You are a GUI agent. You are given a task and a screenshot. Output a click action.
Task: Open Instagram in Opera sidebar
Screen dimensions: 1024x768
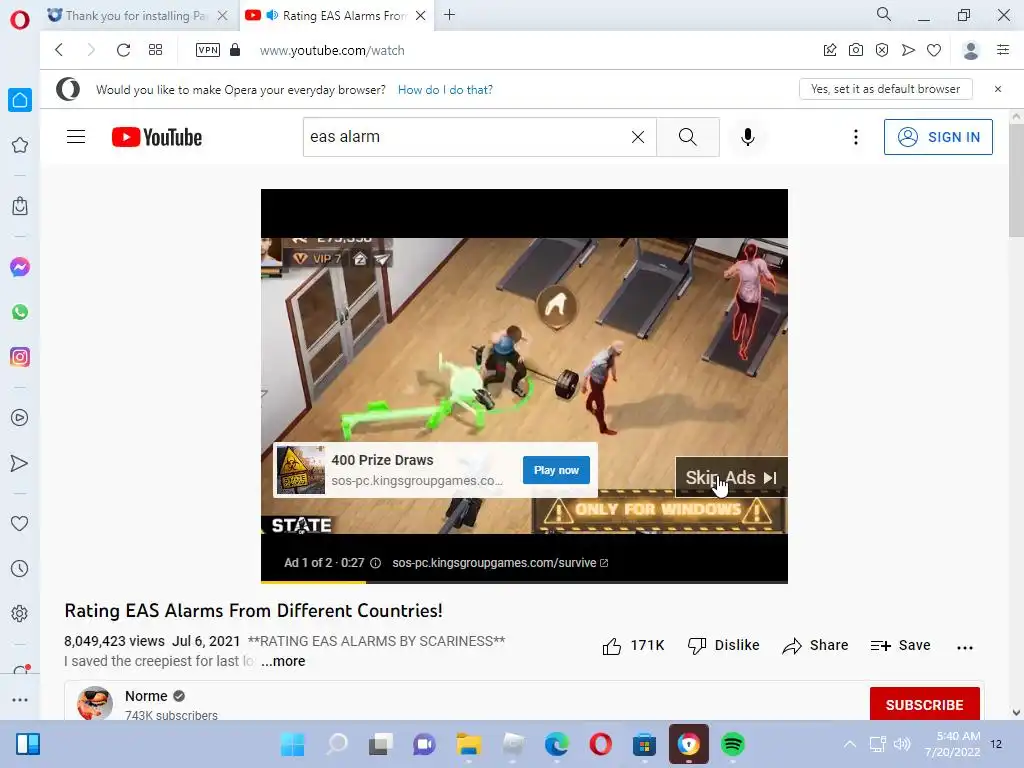(x=20, y=357)
